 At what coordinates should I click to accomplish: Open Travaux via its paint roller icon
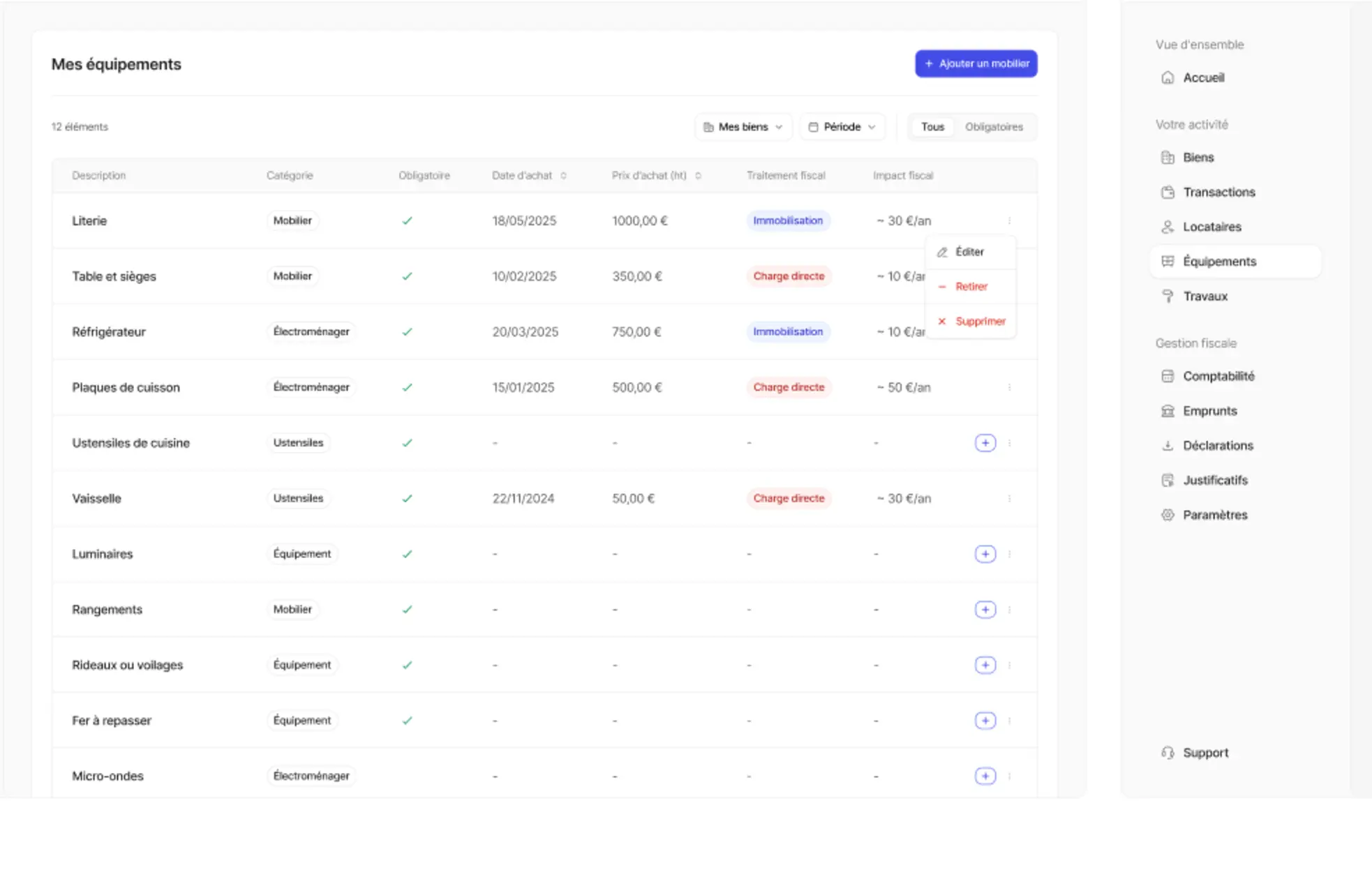pyautogui.click(x=1168, y=296)
